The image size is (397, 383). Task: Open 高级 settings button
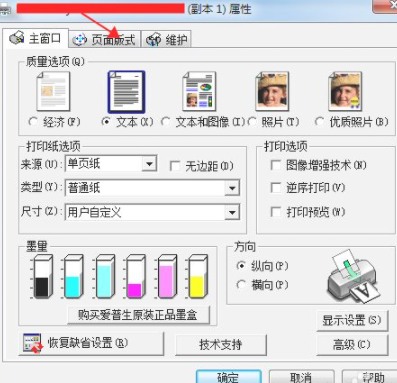coord(352,344)
